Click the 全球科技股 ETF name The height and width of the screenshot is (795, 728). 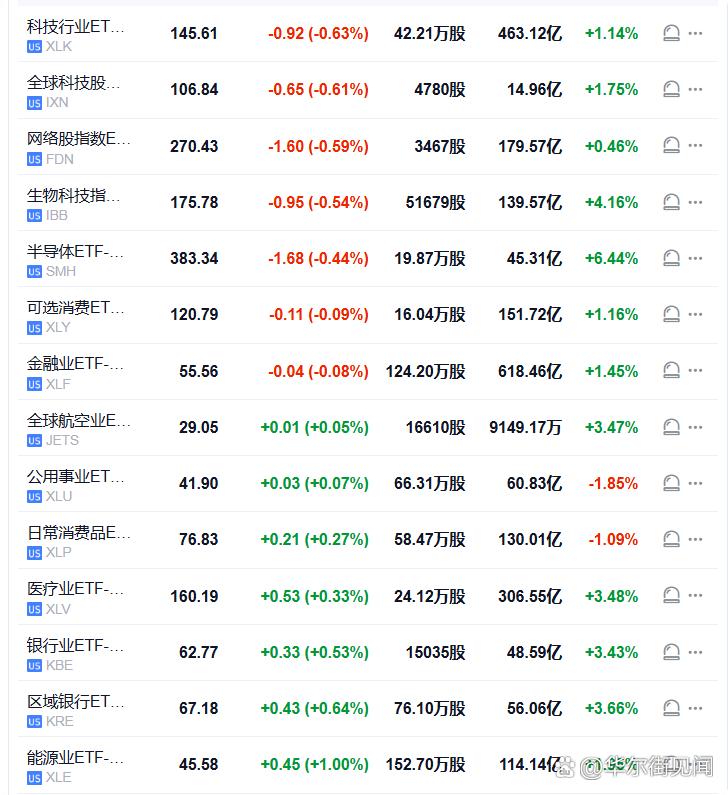(x=73, y=82)
